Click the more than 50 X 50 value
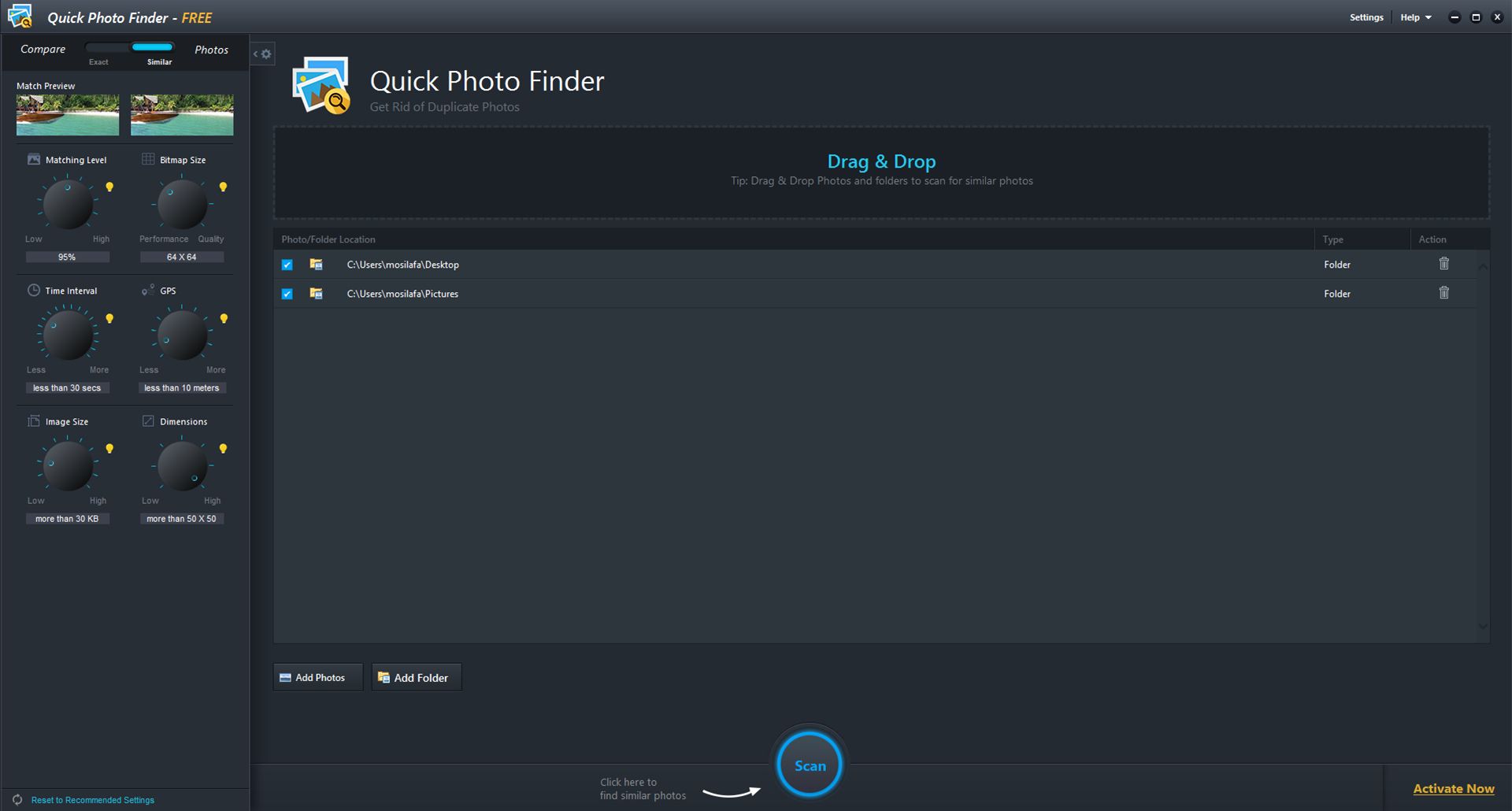Viewport: 1512px width, 811px height. [182, 518]
